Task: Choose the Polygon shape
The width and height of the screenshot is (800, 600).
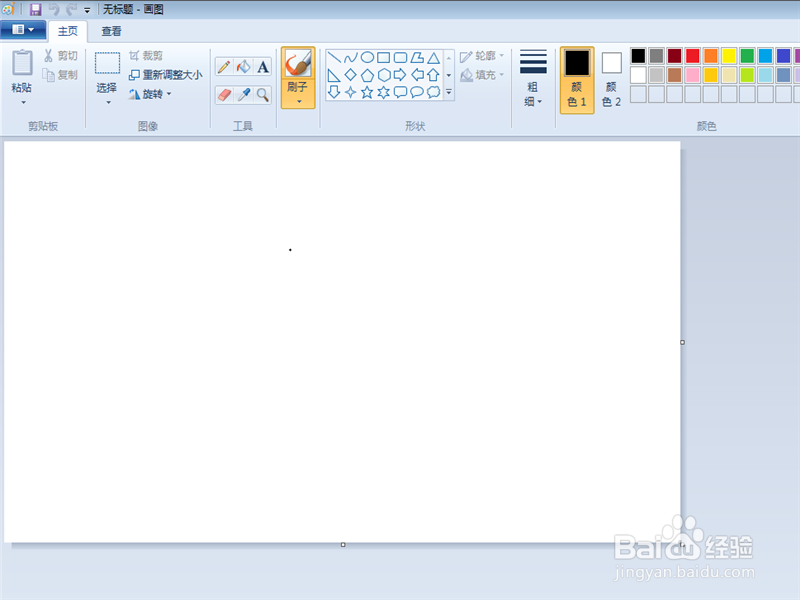Action: point(417,57)
